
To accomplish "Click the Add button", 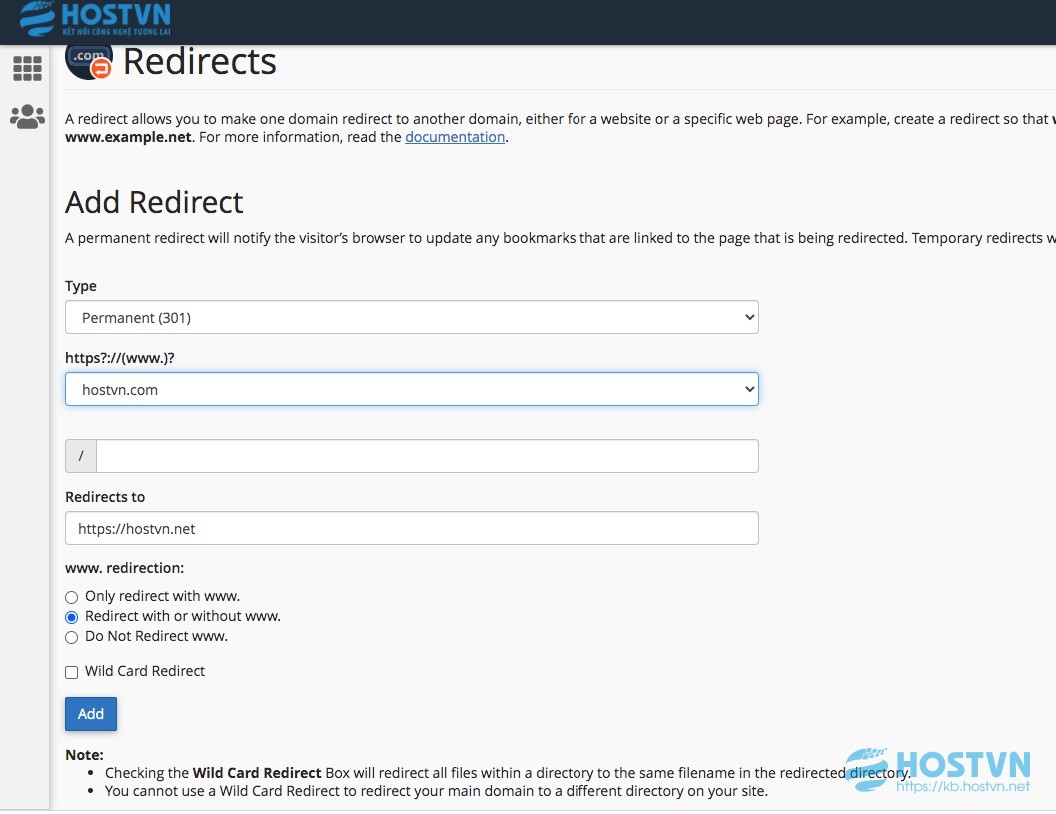I will coord(91,714).
